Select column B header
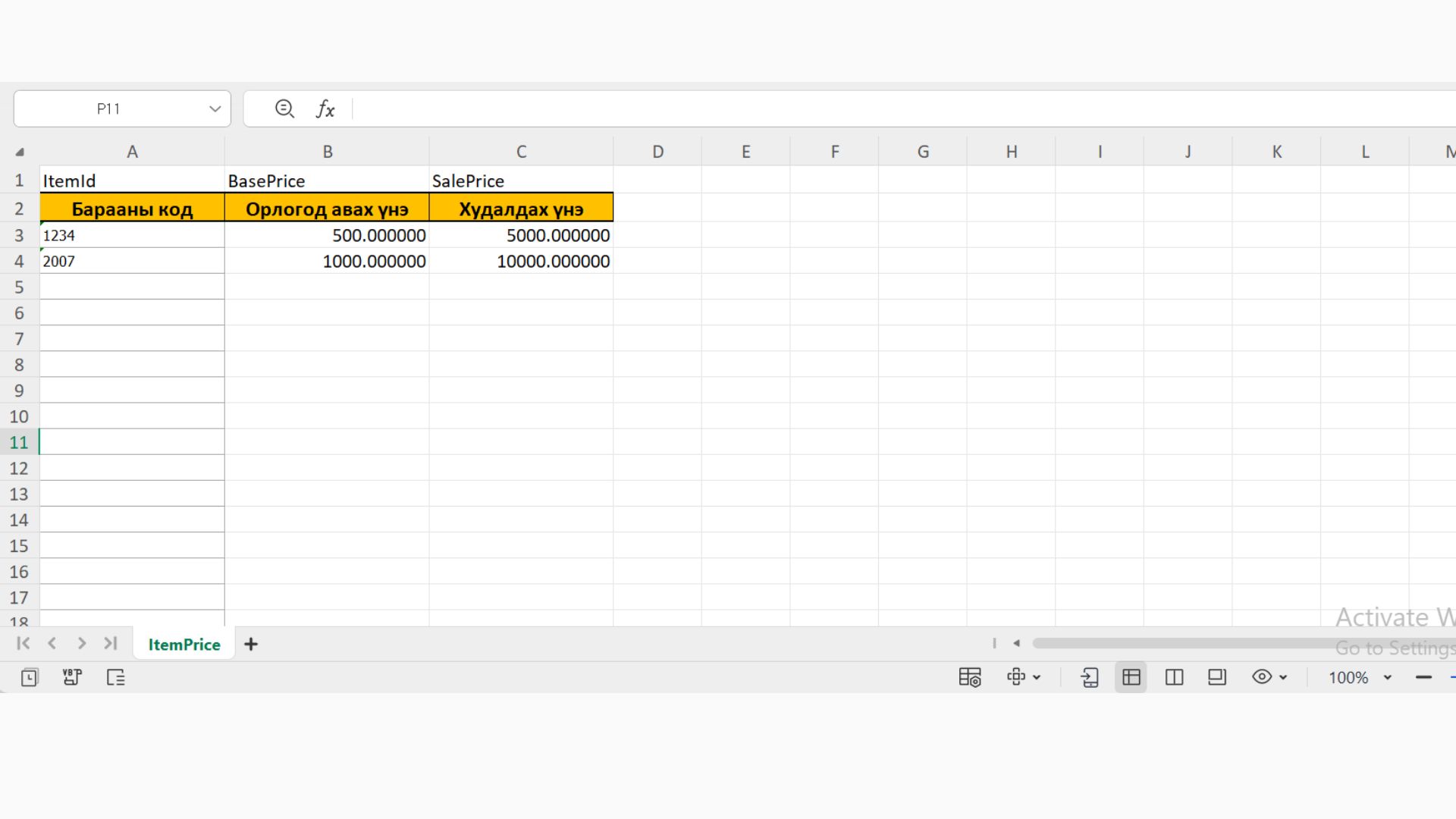 327,152
